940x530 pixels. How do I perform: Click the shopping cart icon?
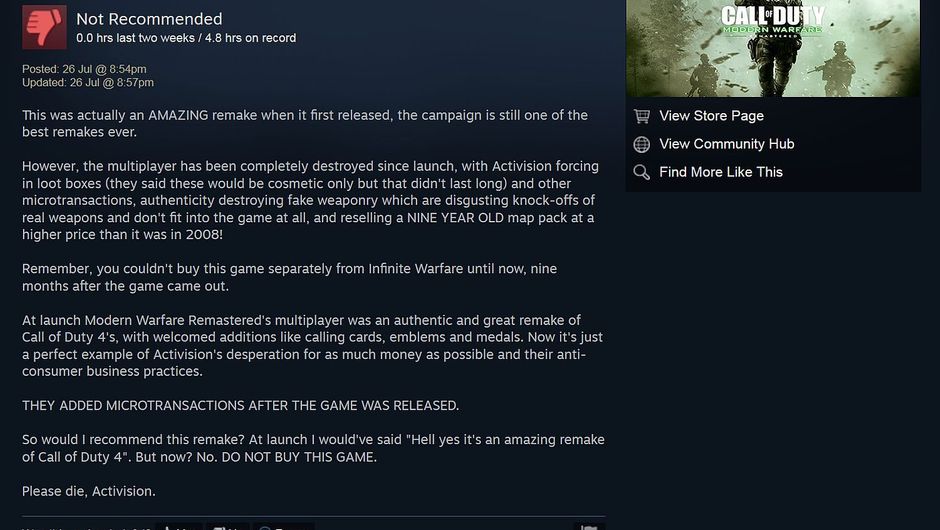pos(641,116)
